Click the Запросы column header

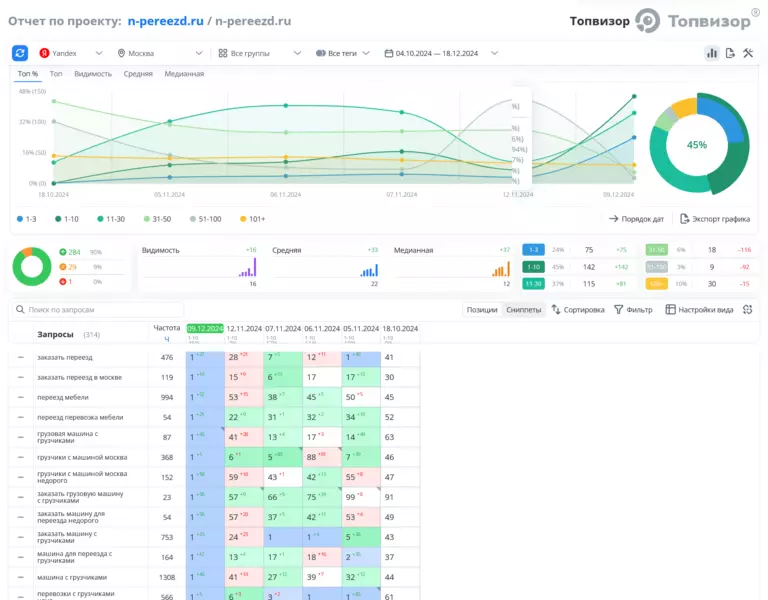tap(55, 335)
